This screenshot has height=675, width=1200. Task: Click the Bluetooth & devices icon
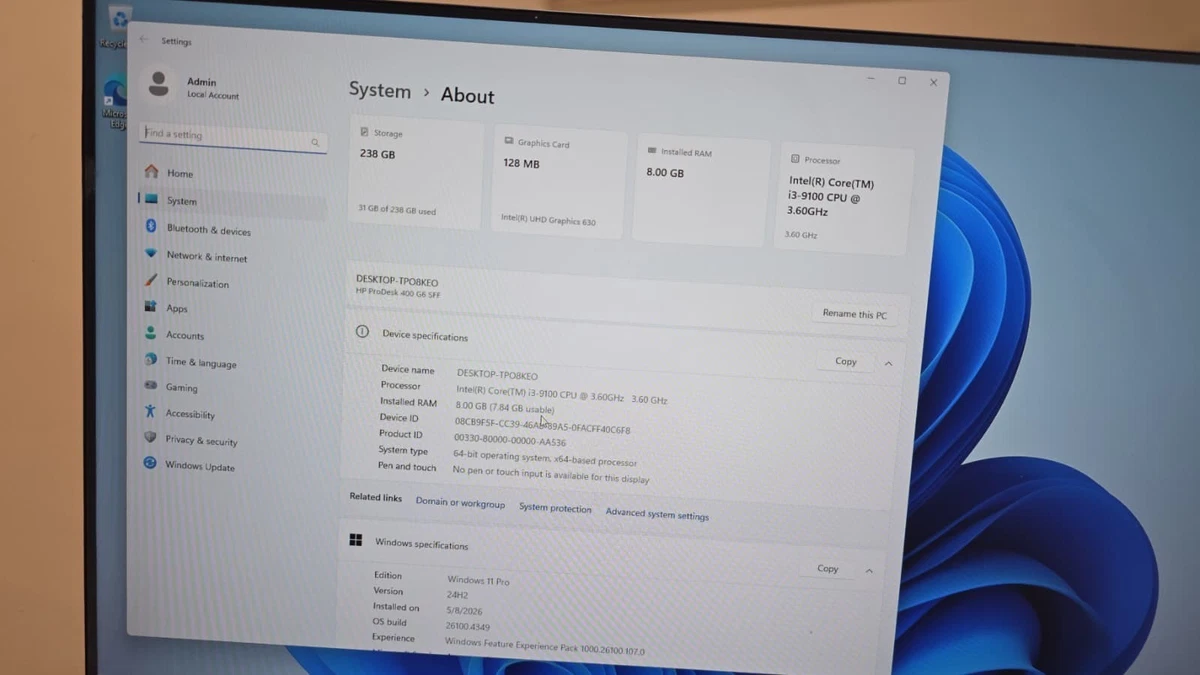pos(151,227)
